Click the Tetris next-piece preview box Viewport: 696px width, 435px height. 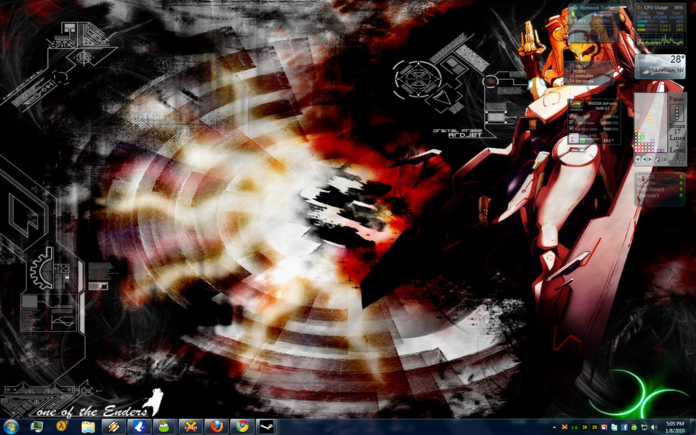click(x=676, y=113)
